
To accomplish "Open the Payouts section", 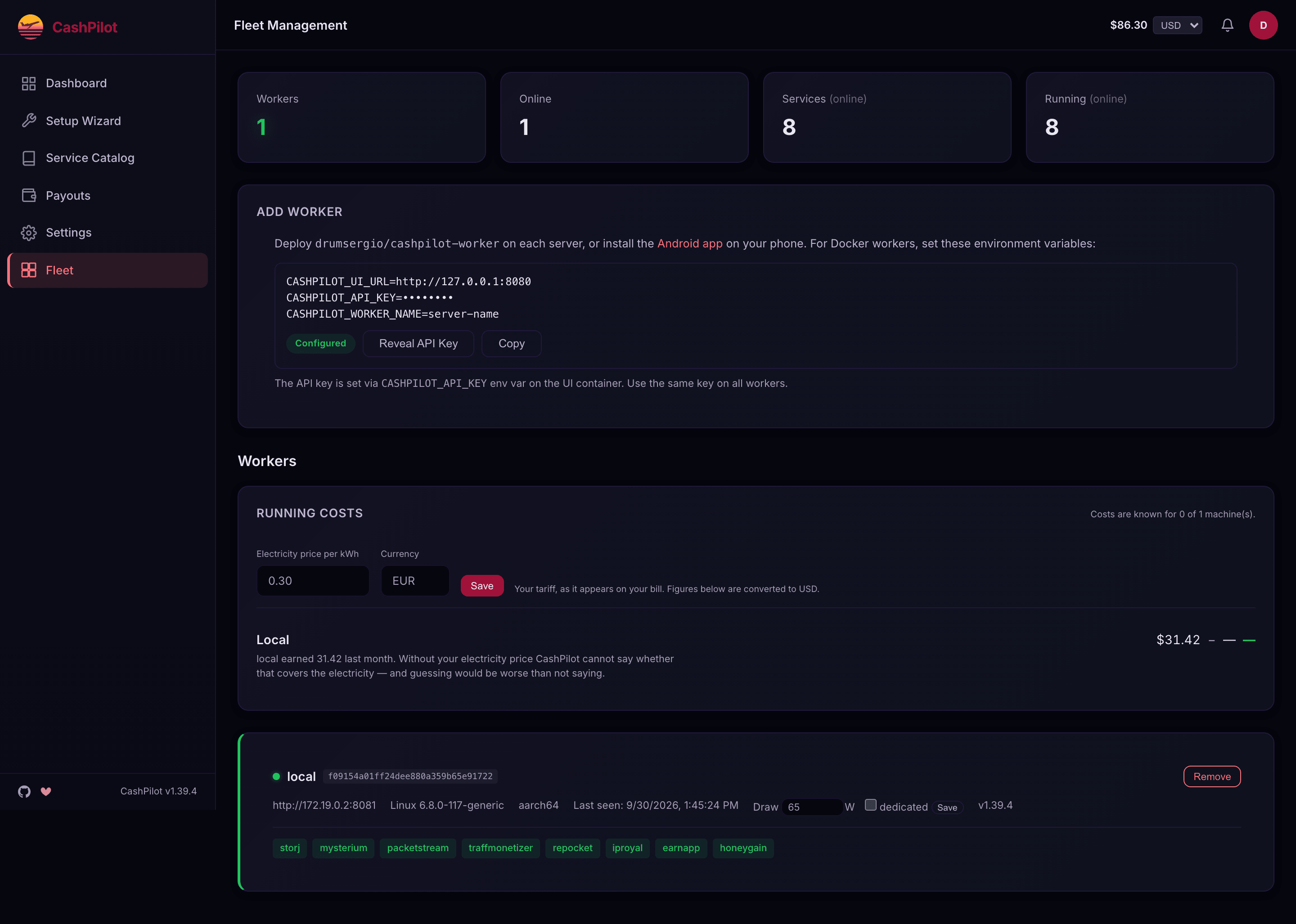I will pos(108,195).
